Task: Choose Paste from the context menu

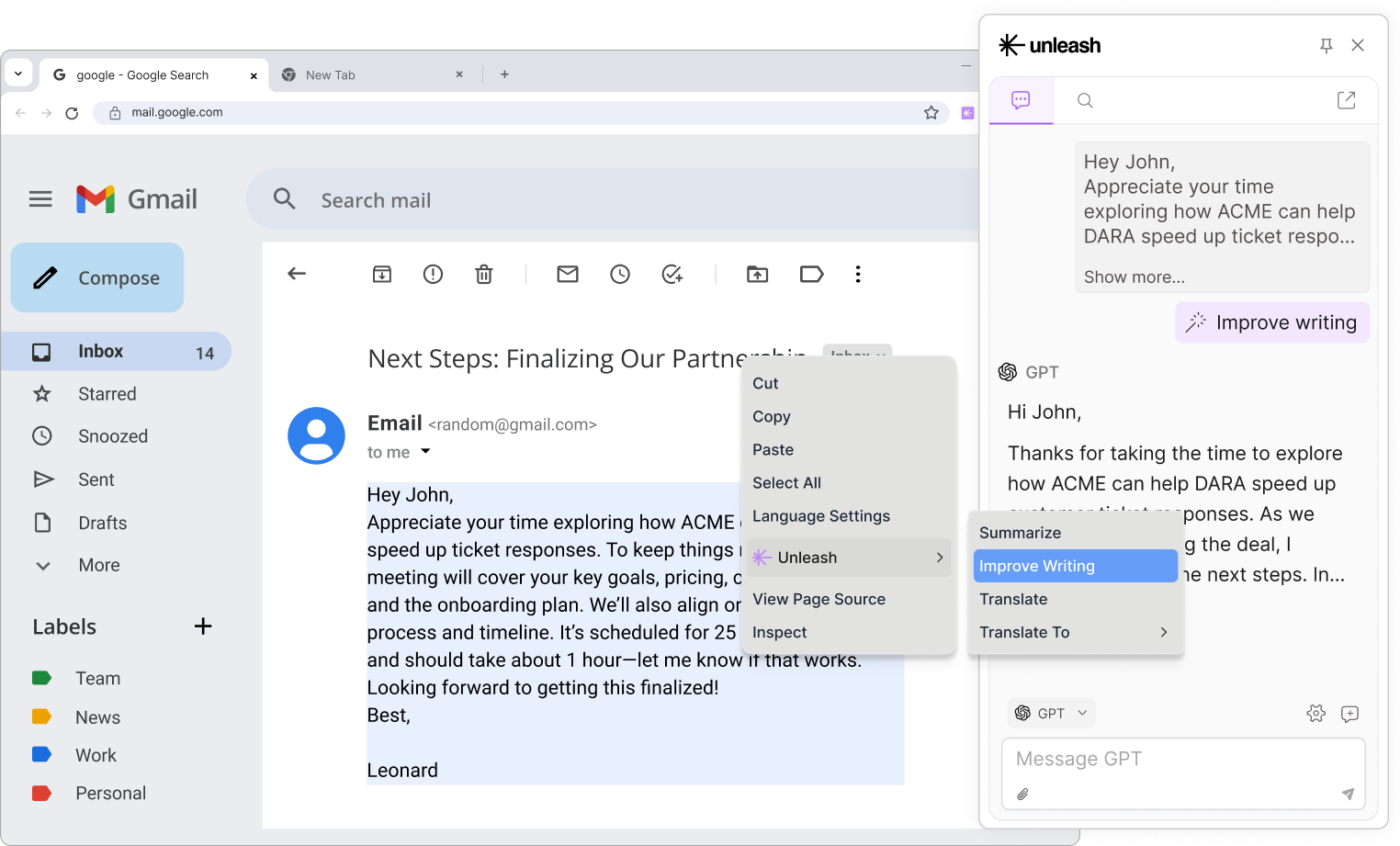Action: [x=848, y=449]
